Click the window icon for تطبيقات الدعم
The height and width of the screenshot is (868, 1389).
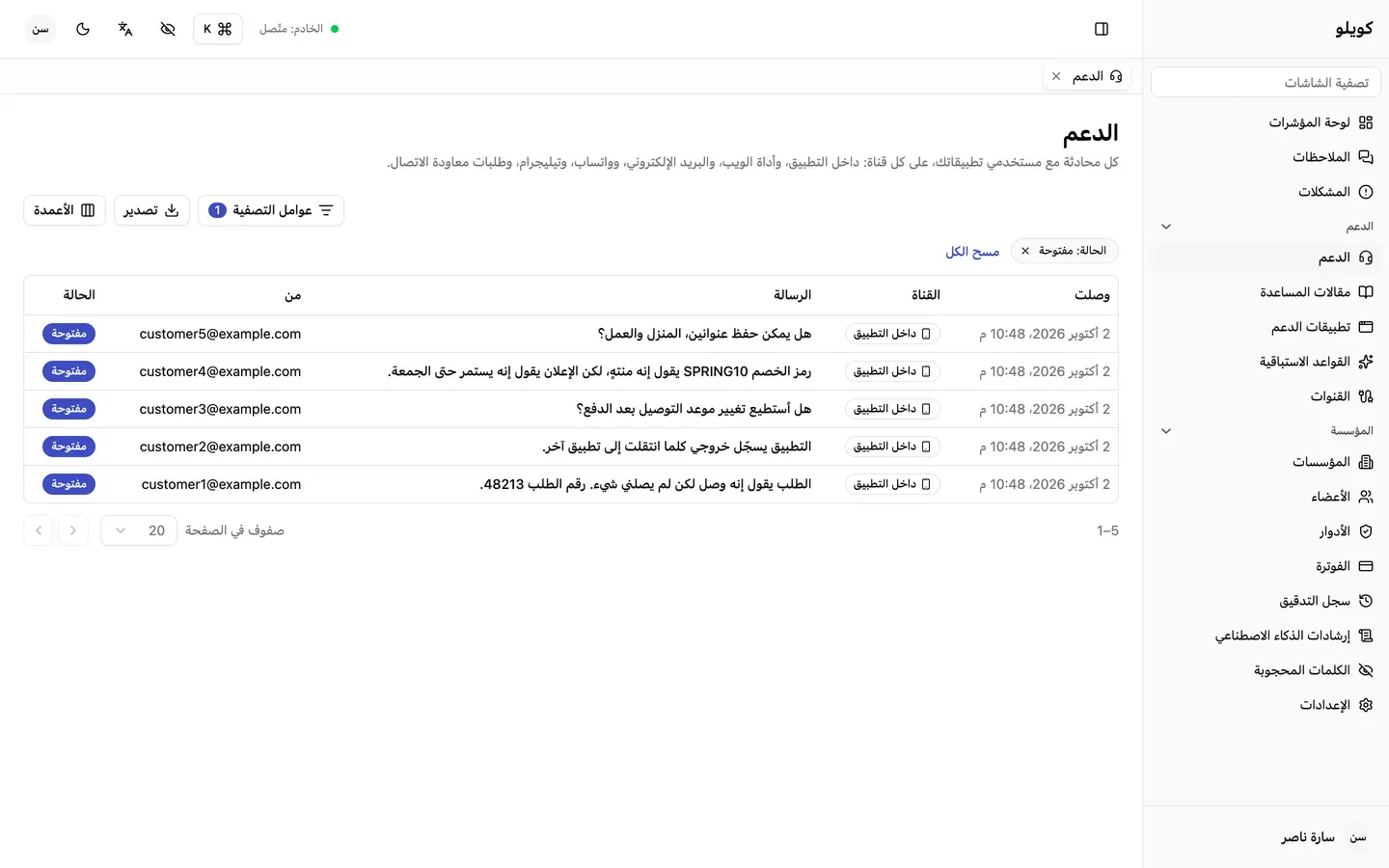1366,327
